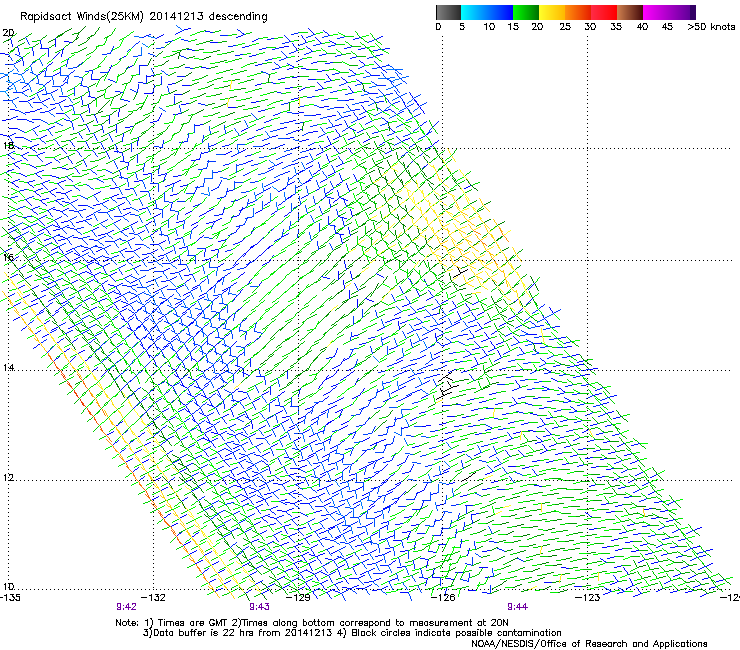The width and height of the screenshot is (740, 650).
Task: Click the longitude label '-126'
Action: (443, 597)
